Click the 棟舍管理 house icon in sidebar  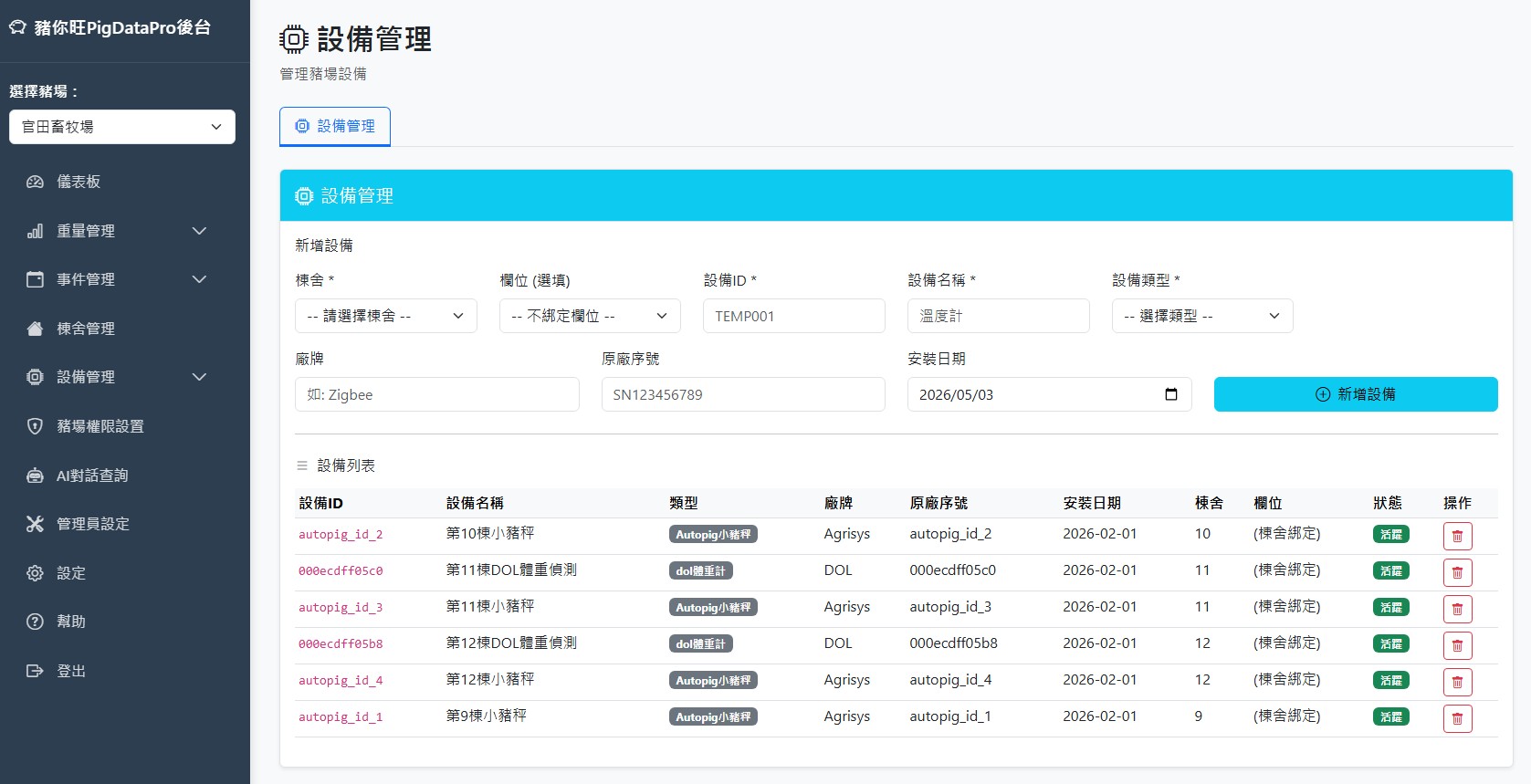[x=35, y=329]
